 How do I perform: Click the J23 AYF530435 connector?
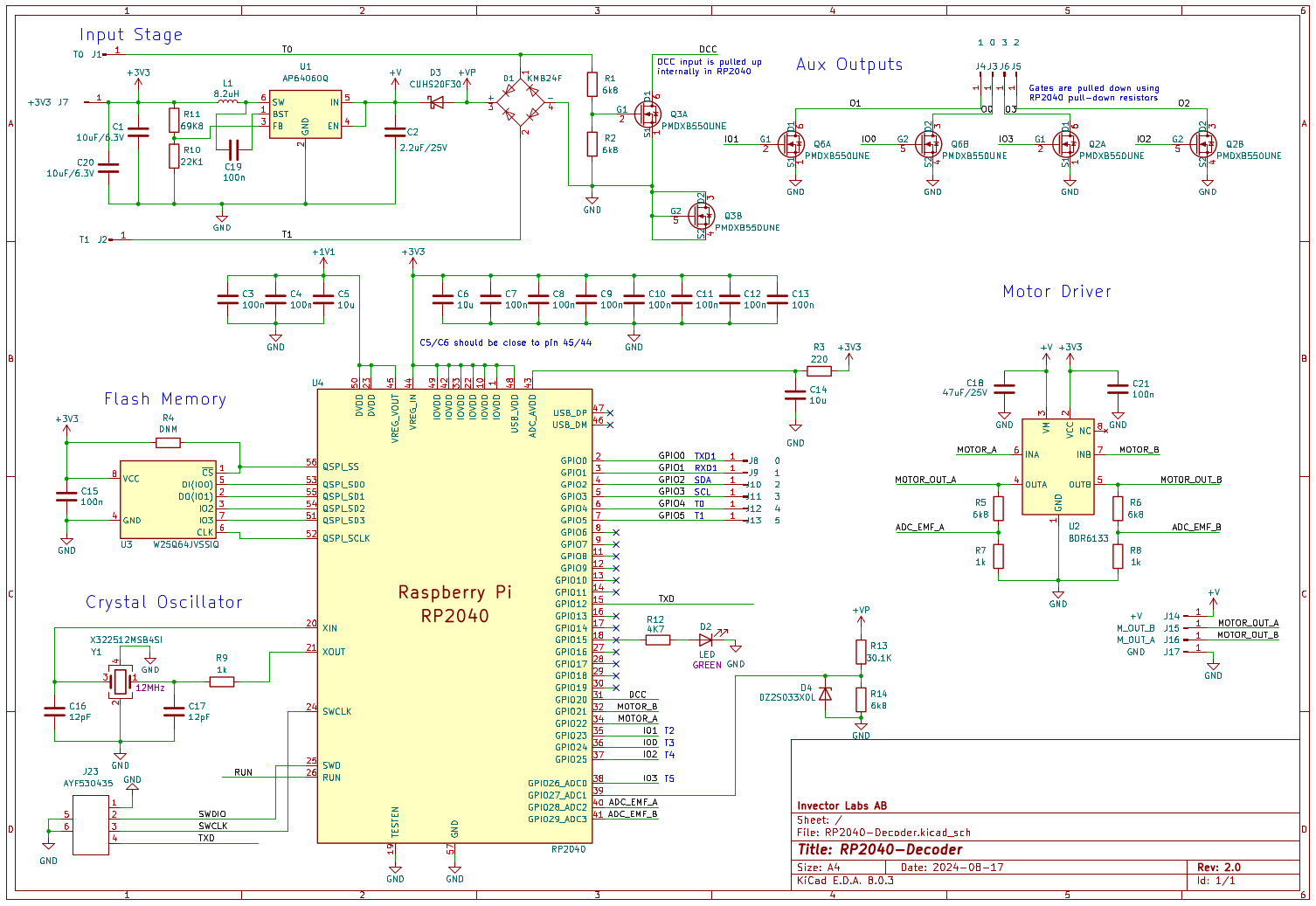(x=91, y=826)
